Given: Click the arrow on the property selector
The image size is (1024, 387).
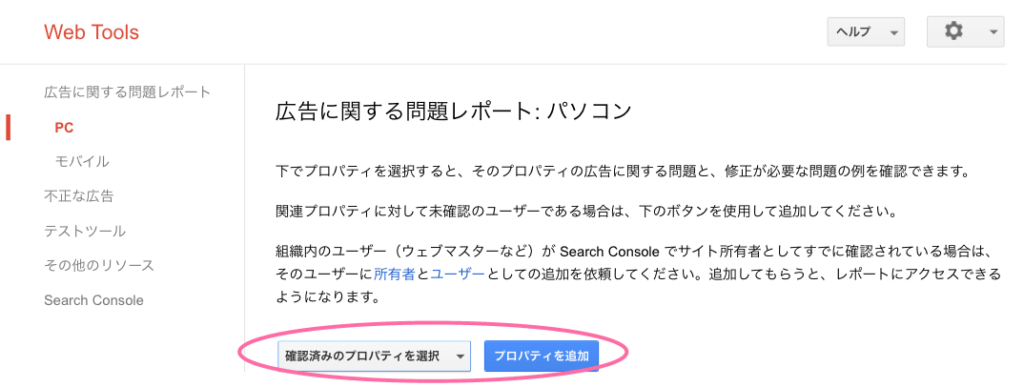Looking at the screenshot, I should point(460,357).
